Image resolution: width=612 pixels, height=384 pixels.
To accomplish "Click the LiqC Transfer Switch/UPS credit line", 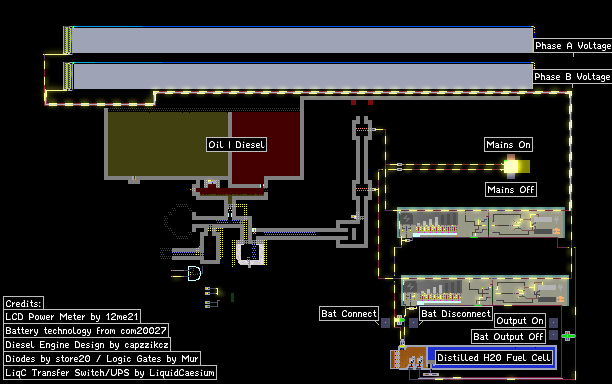I will (x=110, y=373).
